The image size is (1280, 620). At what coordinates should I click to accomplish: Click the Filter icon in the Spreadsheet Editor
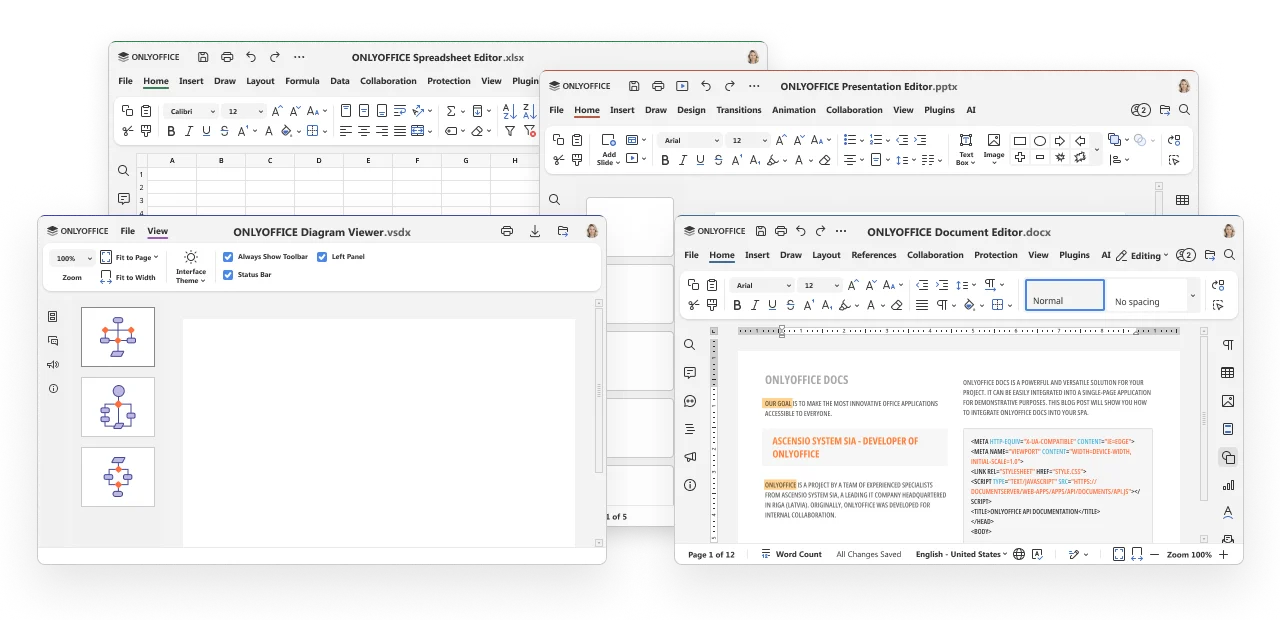click(x=509, y=131)
